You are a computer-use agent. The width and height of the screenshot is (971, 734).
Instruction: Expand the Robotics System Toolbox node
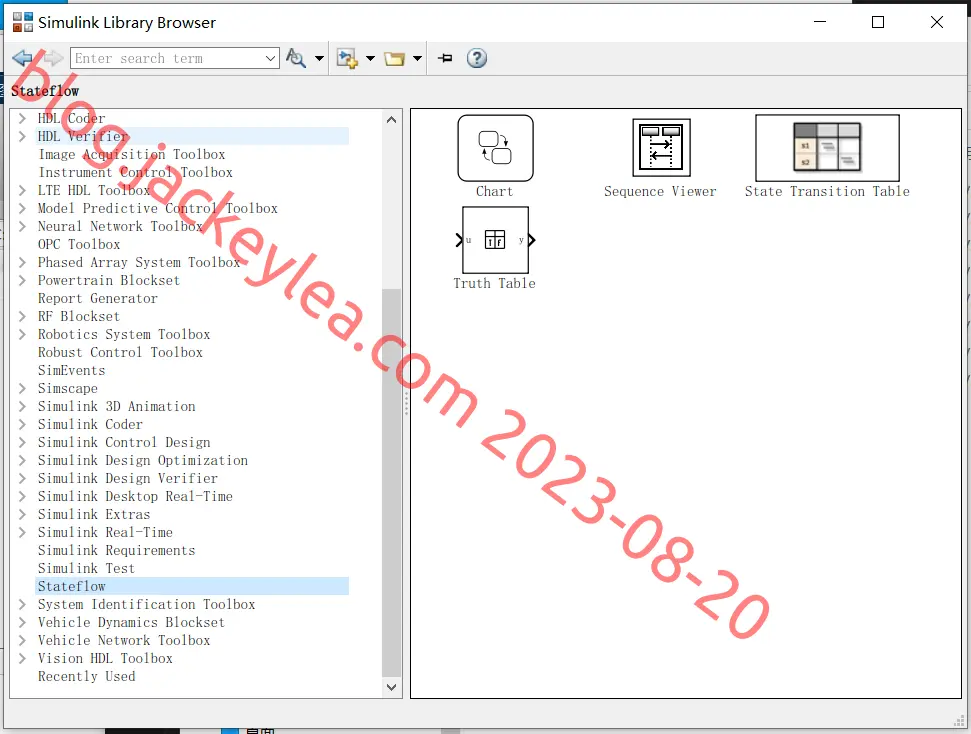click(22, 334)
